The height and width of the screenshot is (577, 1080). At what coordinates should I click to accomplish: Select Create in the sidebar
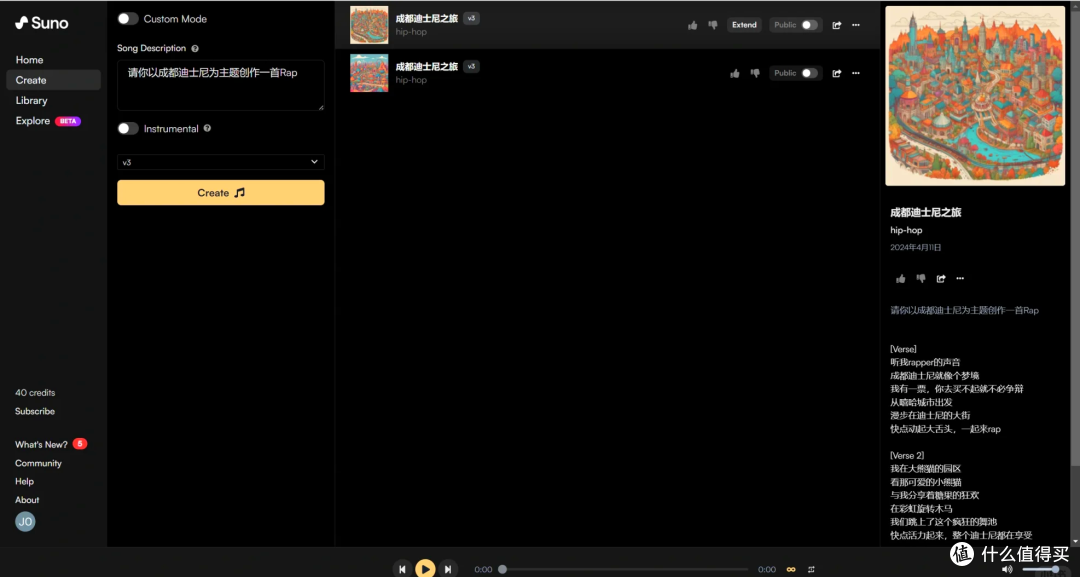pyautogui.click(x=54, y=80)
